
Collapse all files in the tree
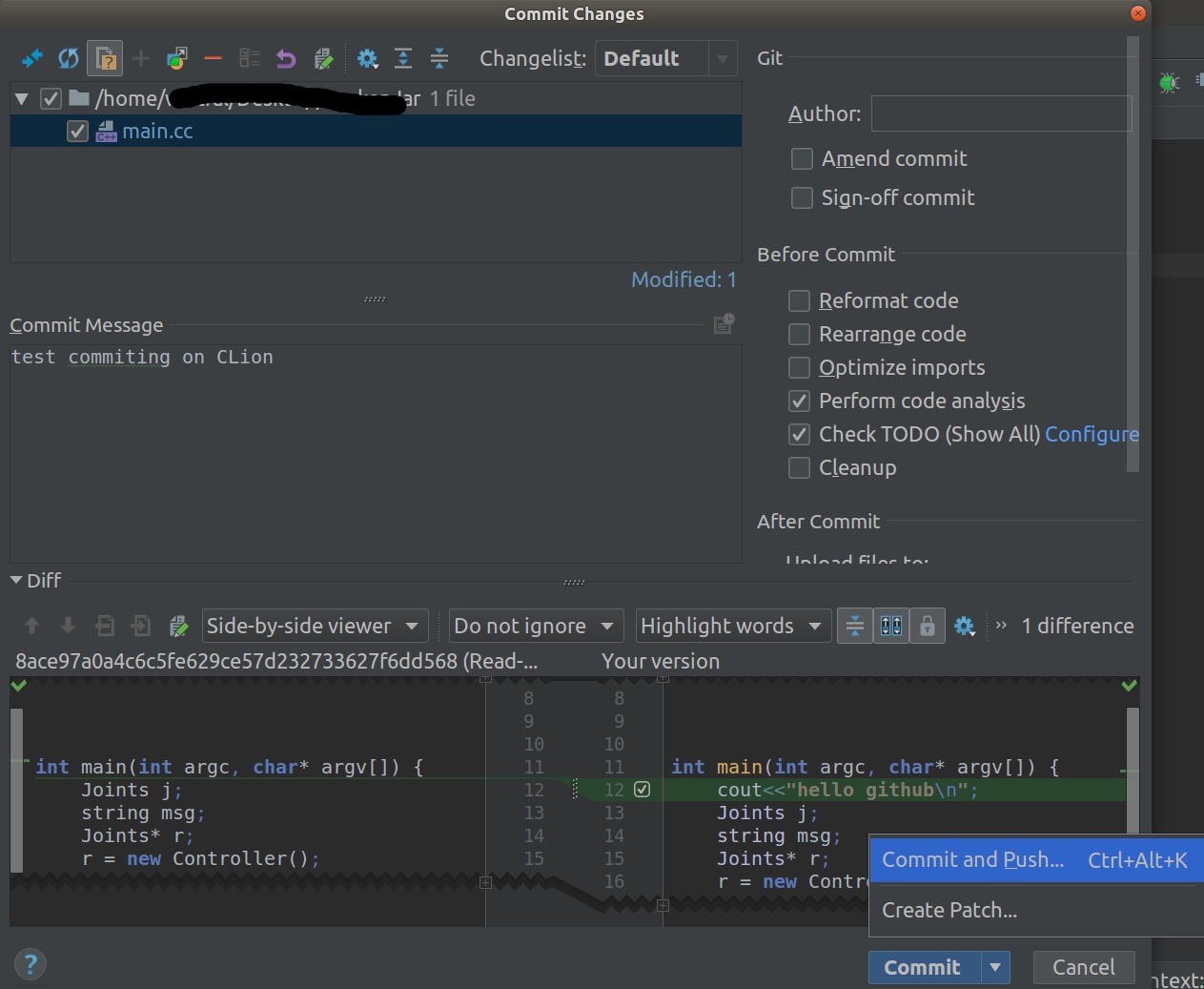[x=439, y=58]
